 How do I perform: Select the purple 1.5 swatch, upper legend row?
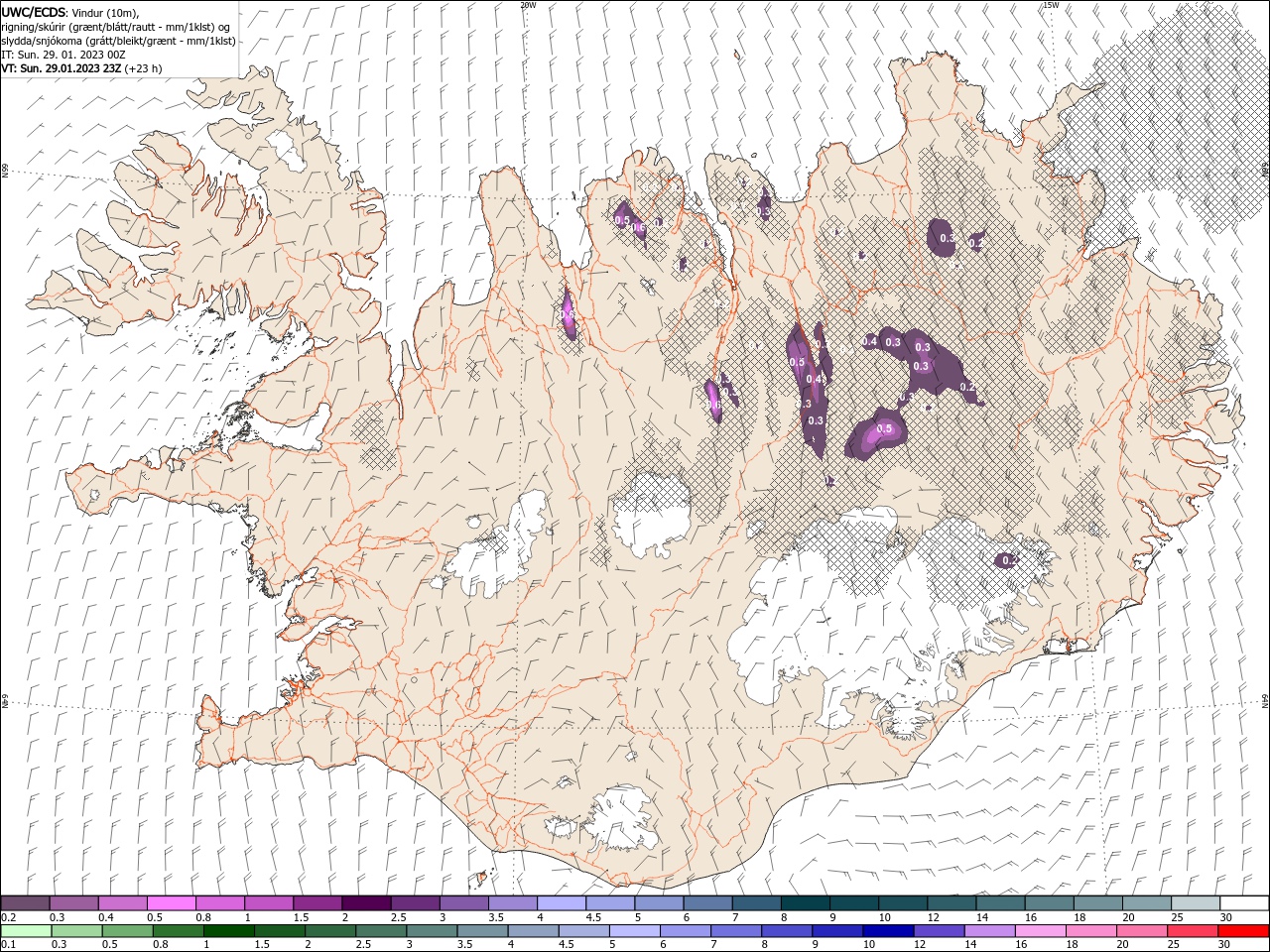click(317, 902)
